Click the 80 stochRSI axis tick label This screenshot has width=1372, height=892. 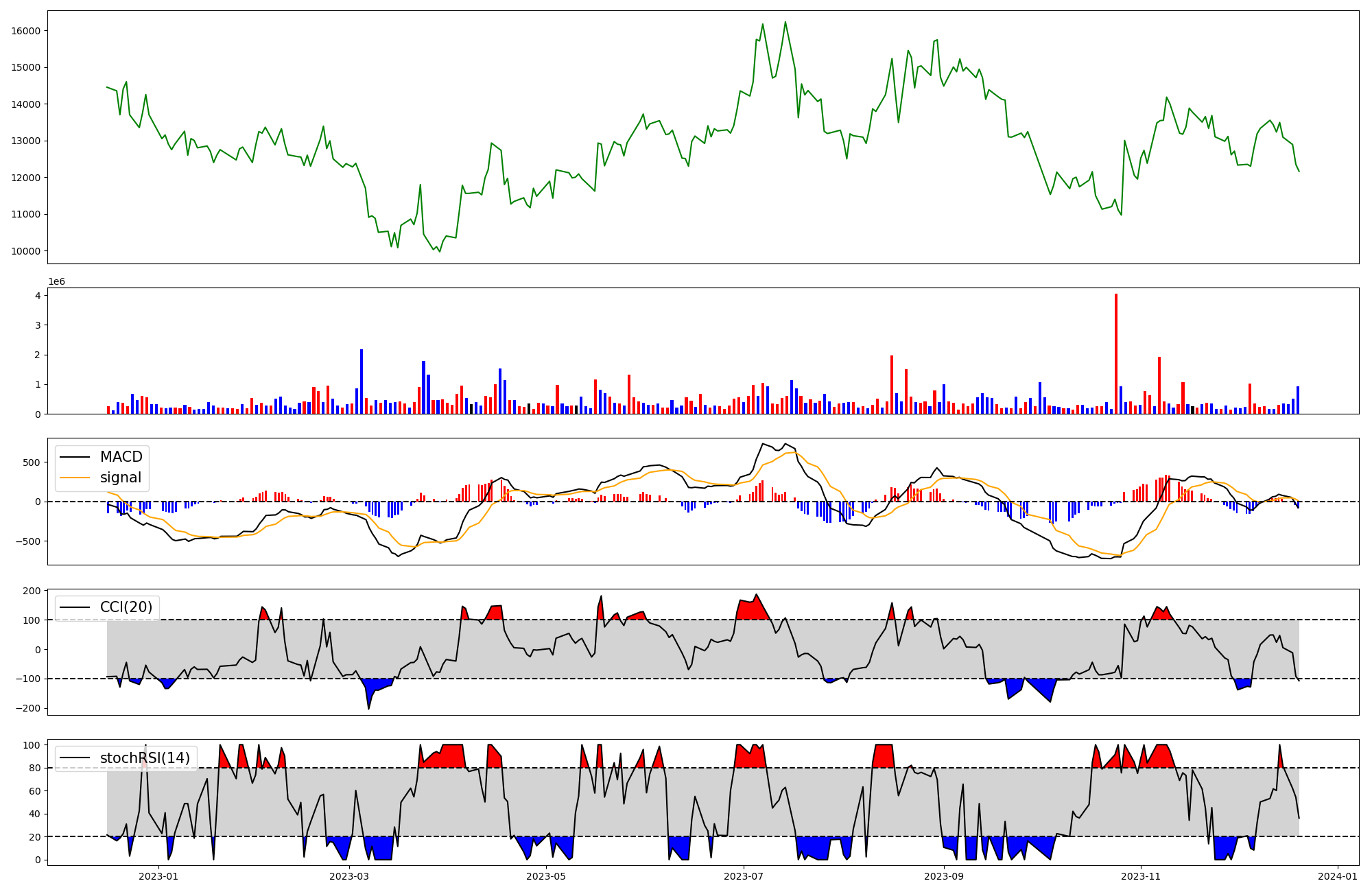pos(34,768)
